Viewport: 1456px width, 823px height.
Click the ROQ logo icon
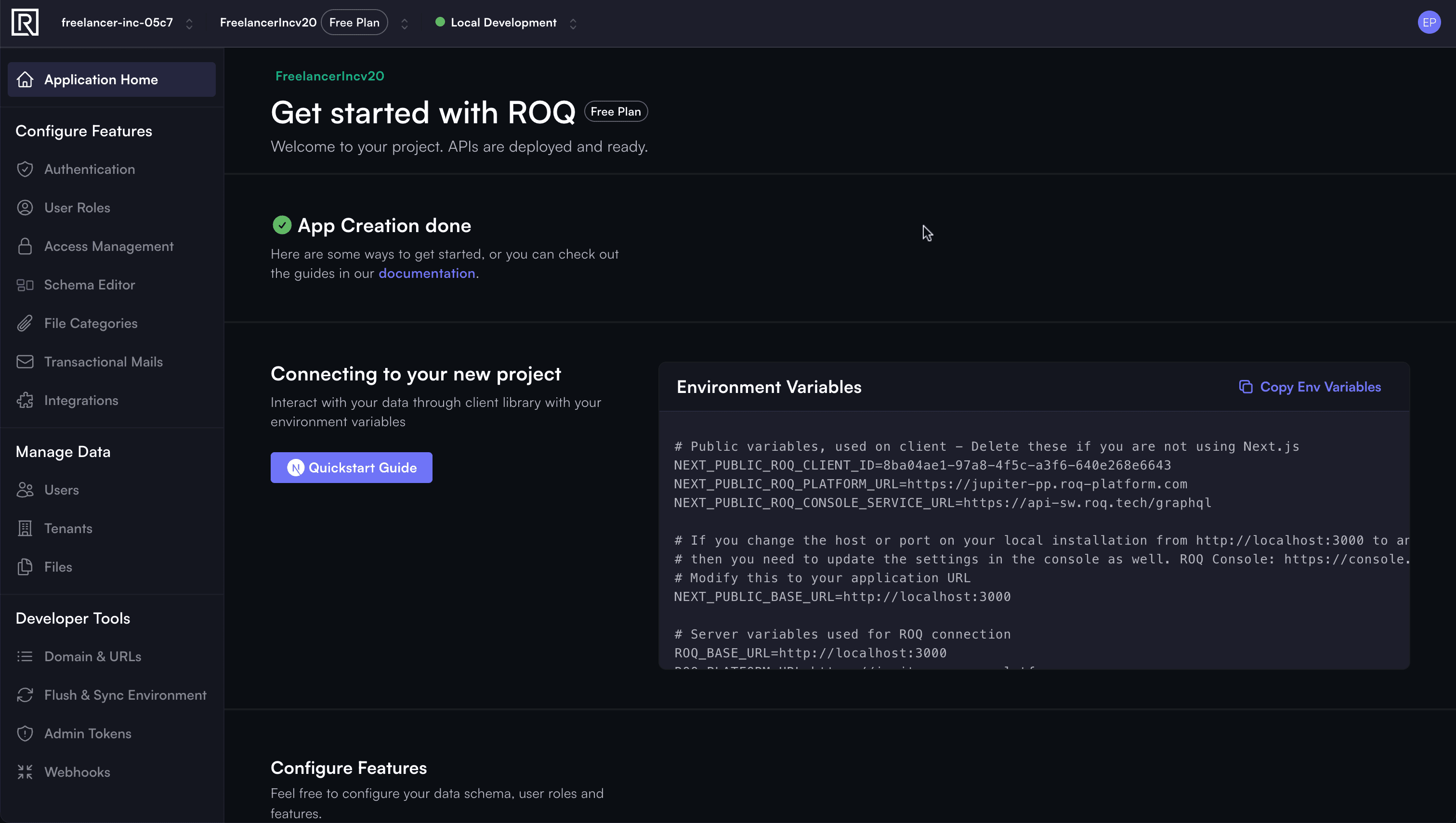(x=25, y=23)
